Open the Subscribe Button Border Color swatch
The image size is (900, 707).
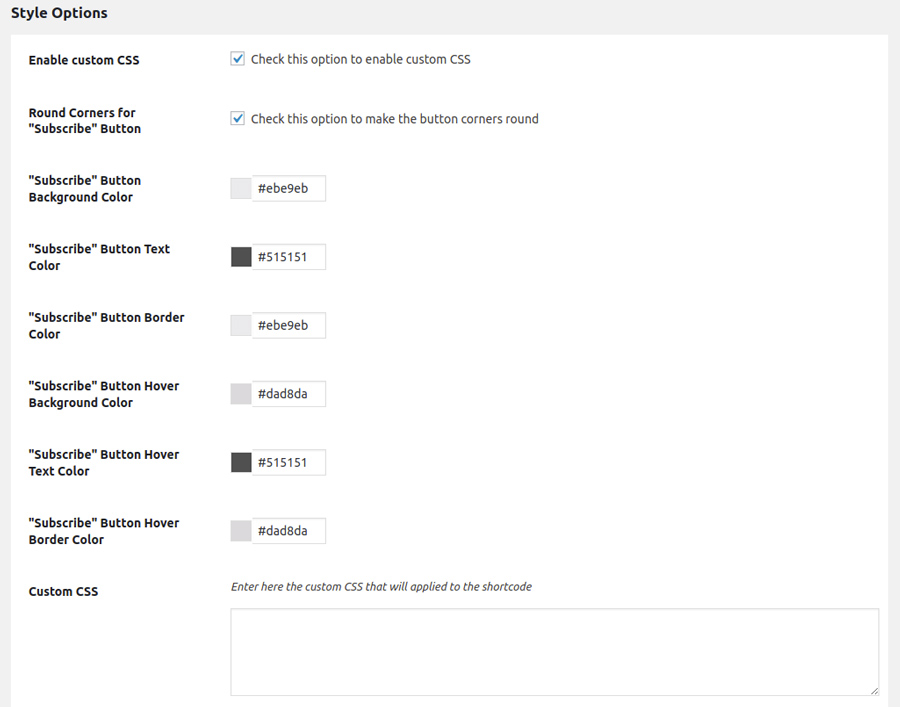[241, 326]
